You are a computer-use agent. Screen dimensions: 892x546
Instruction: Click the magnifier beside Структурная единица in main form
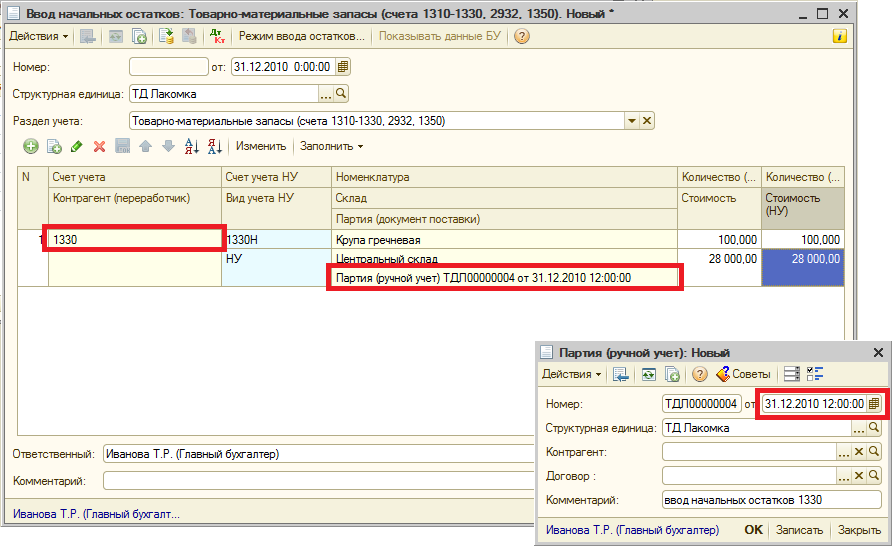(x=341, y=94)
